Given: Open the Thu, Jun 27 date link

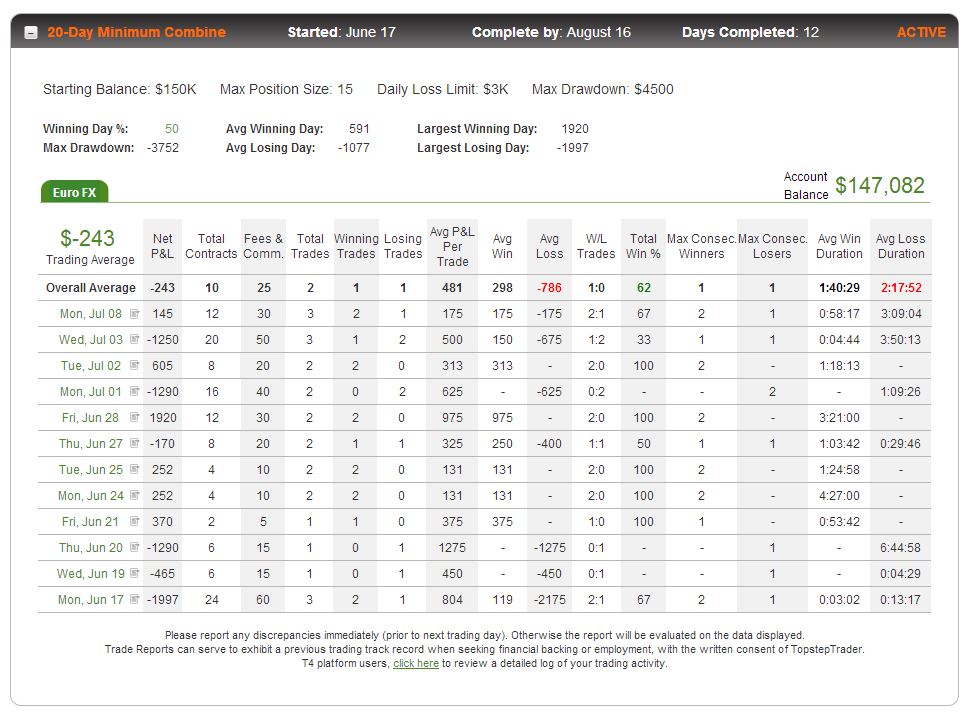Looking at the screenshot, I should pyautogui.click(x=91, y=443).
